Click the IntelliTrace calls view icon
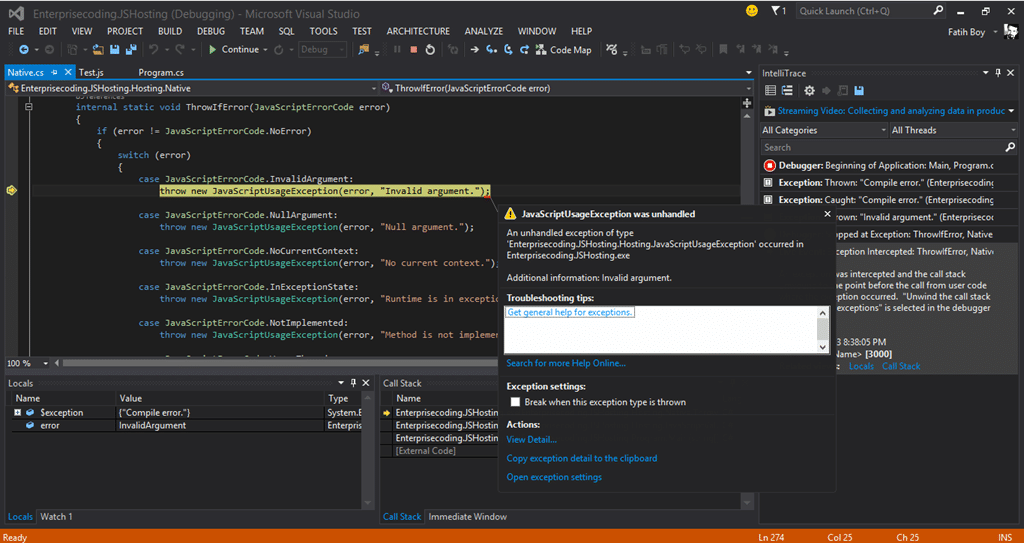Viewport: 1024px width, 543px height. click(x=787, y=91)
